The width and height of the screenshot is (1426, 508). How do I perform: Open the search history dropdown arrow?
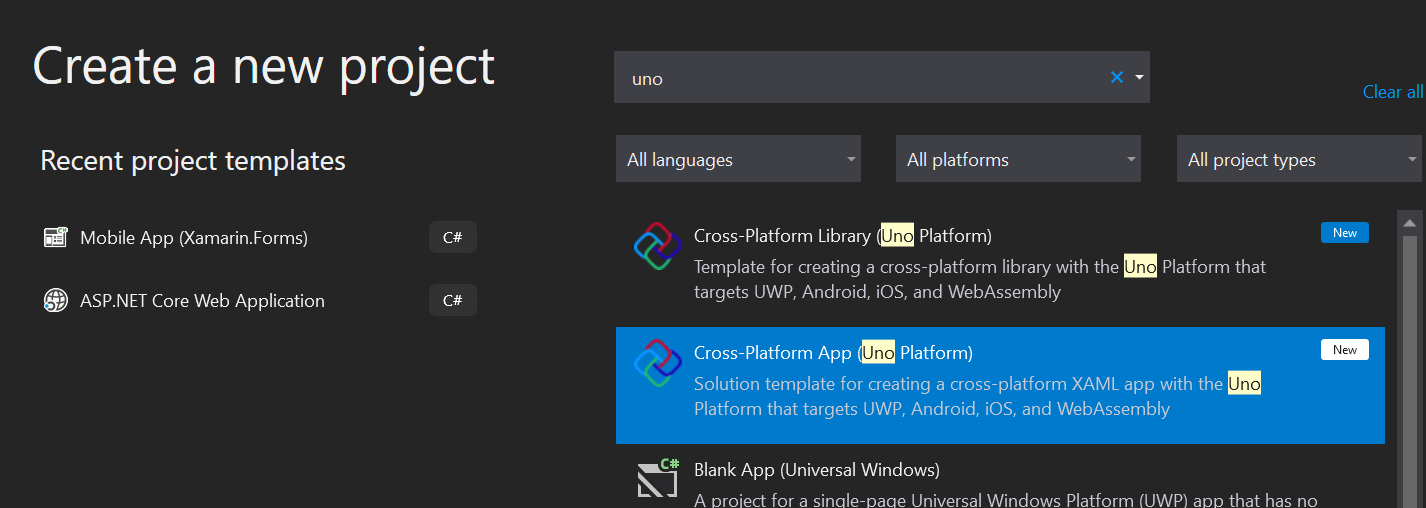point(1139,78)
